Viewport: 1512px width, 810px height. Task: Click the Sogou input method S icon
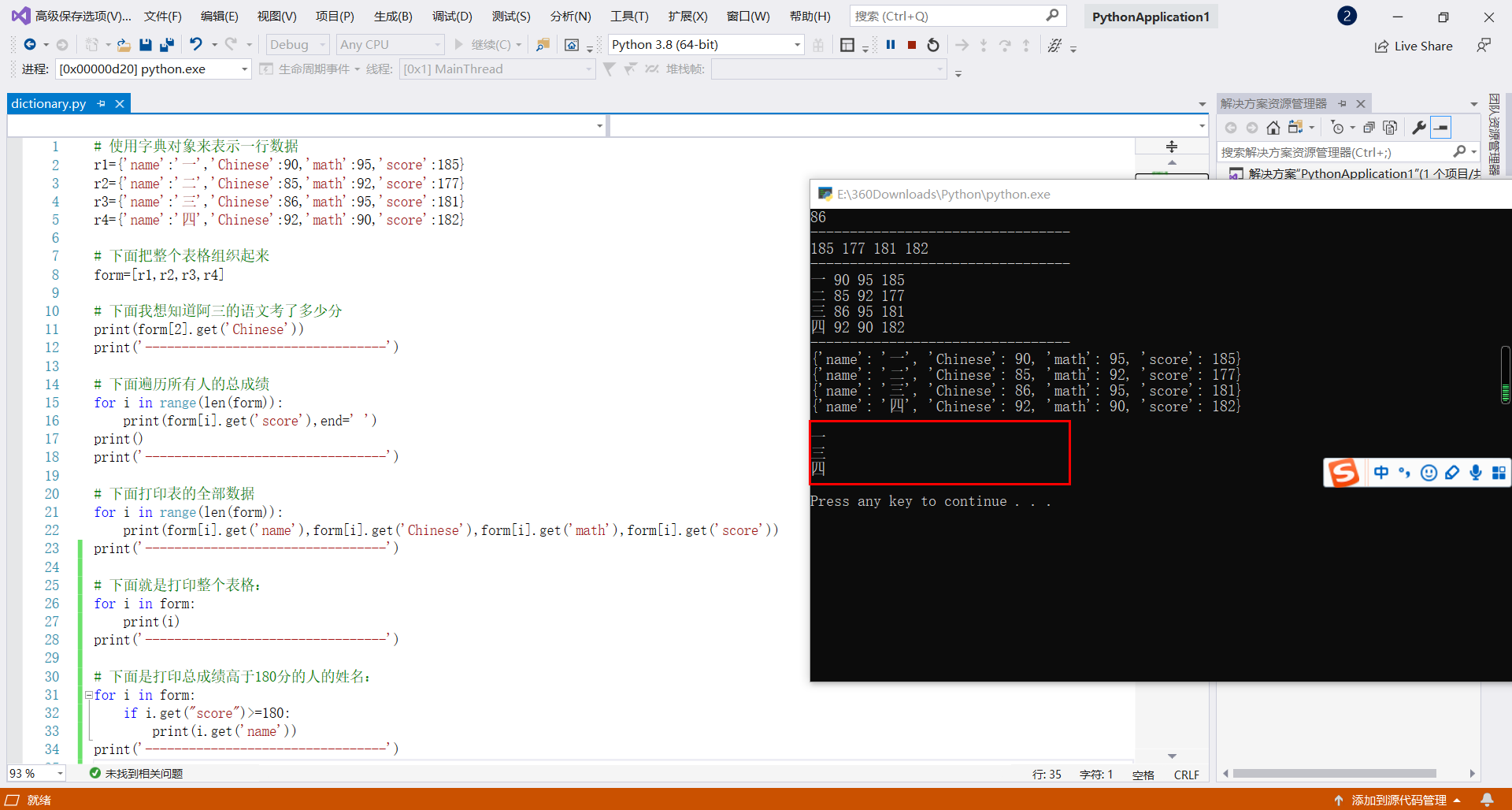click(1343, 473)
